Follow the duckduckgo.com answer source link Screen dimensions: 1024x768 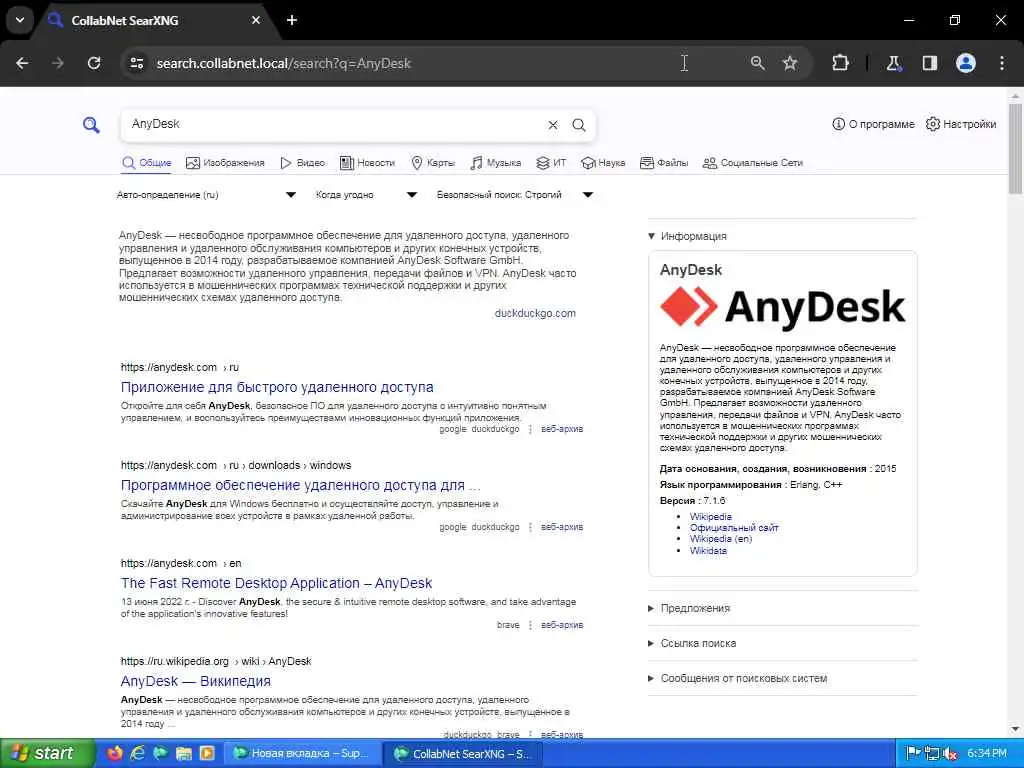coord(535,313)
